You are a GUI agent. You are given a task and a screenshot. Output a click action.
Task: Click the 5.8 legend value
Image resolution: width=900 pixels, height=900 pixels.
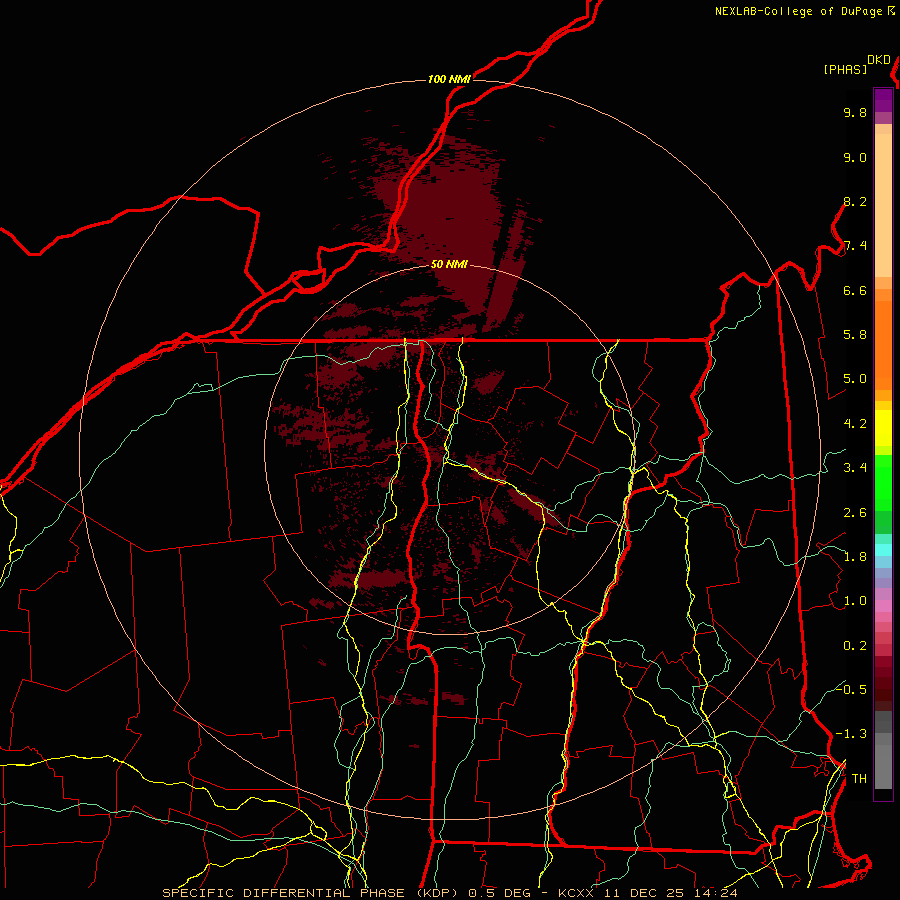tap(855, 335)
